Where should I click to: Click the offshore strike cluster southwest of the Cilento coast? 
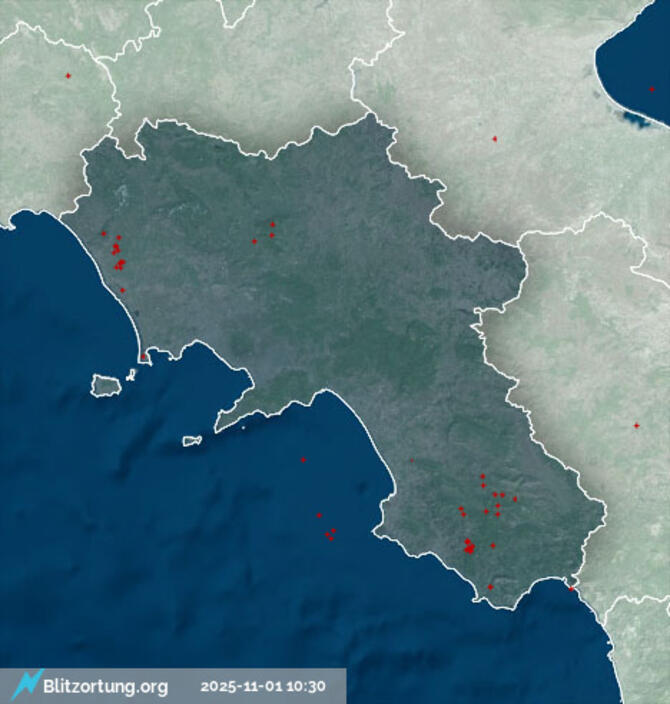point(328,534)
